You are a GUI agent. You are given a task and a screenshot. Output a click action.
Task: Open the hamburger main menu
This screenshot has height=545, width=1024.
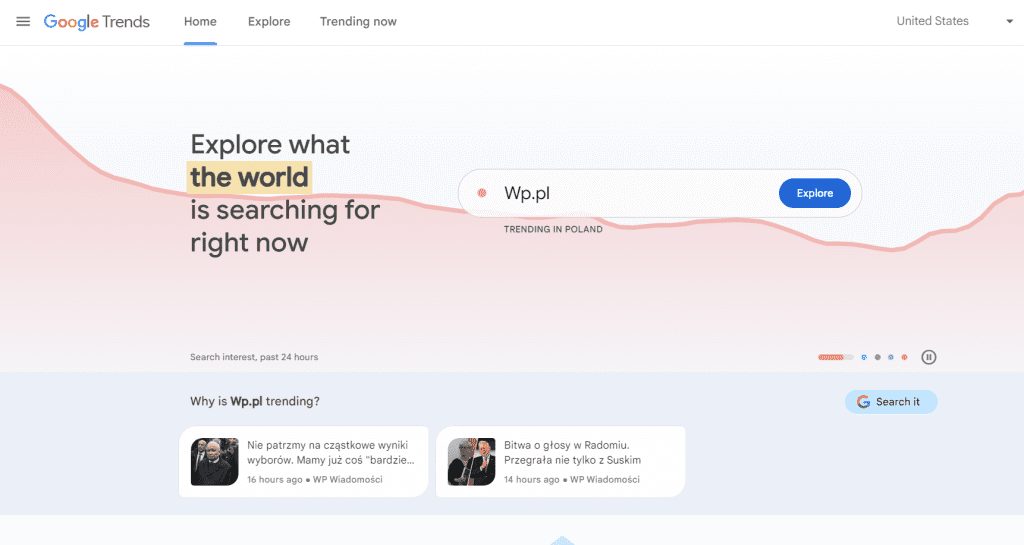[23, 22]
